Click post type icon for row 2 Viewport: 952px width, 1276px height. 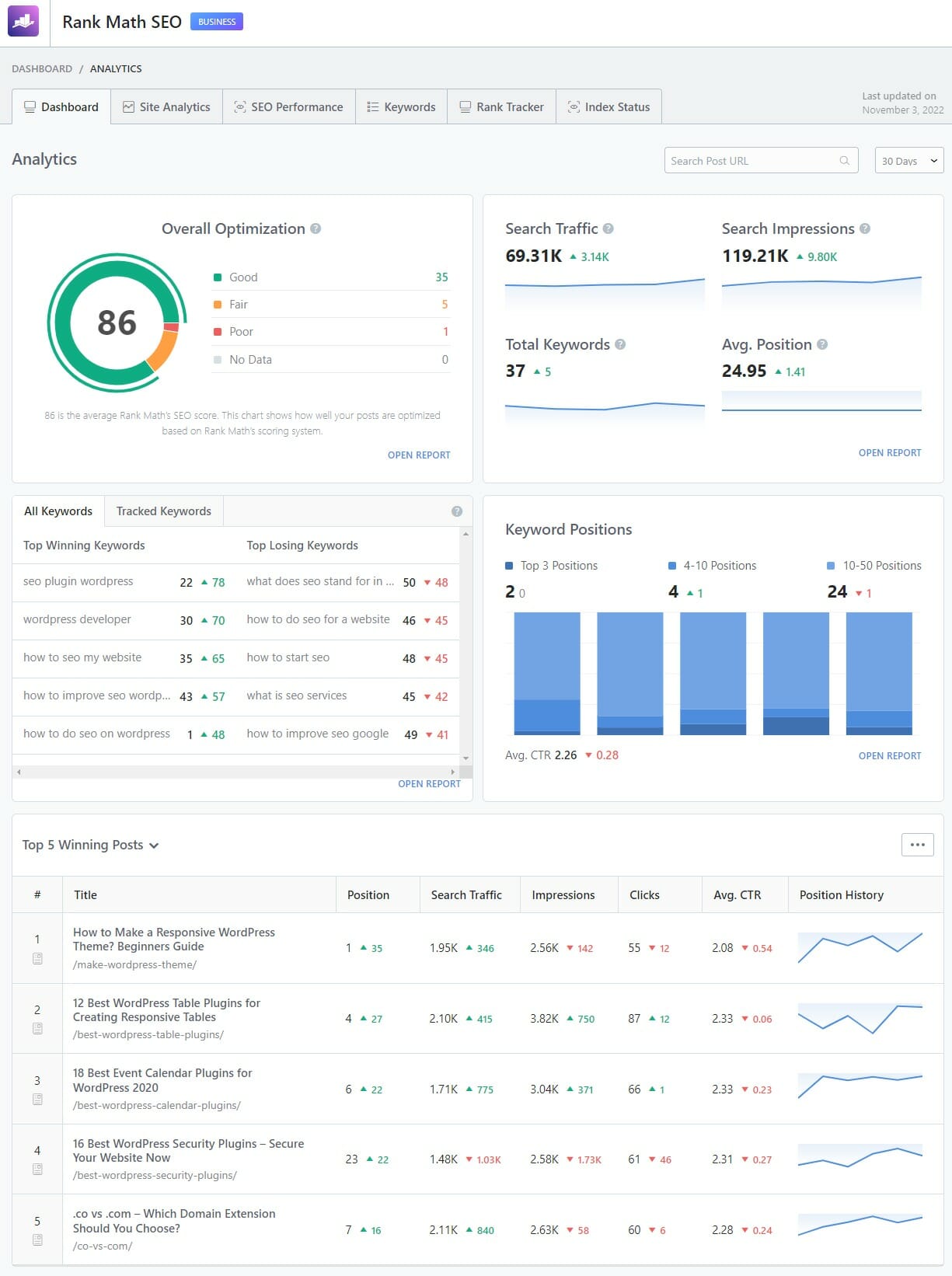click(37, 1029)
